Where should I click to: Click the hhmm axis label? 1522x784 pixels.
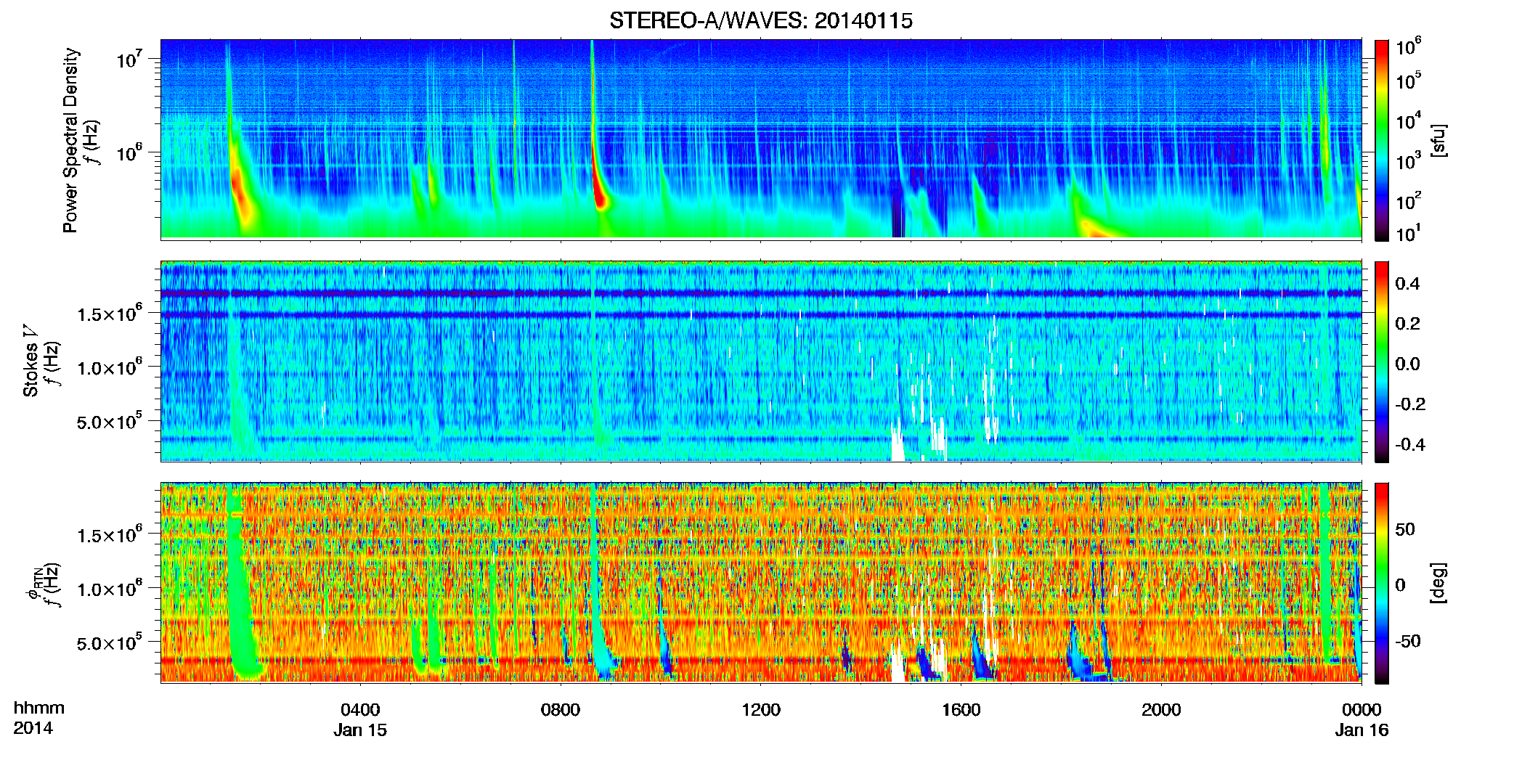pos(38,708)
